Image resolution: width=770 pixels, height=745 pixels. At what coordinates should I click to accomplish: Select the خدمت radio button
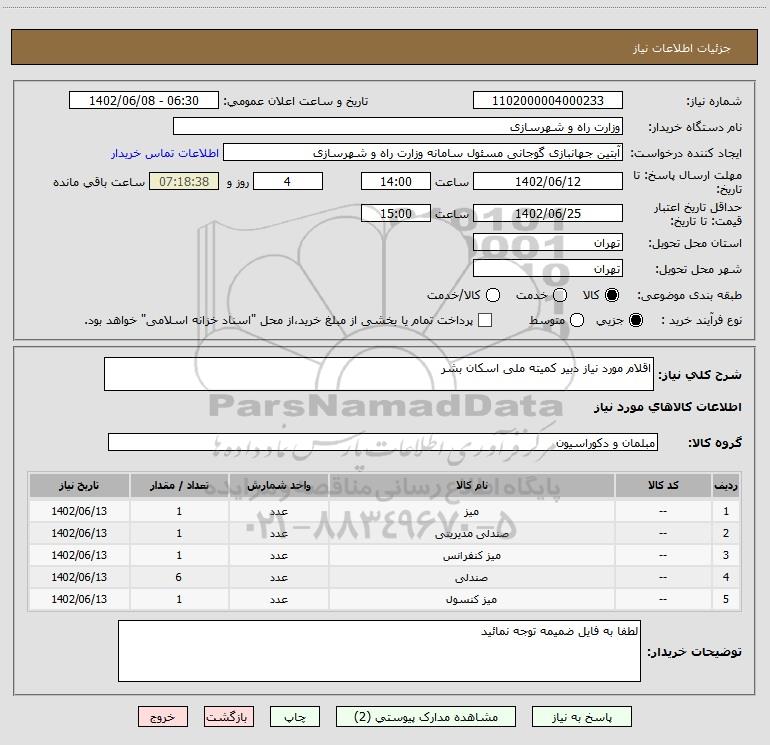tap(560, 295)
